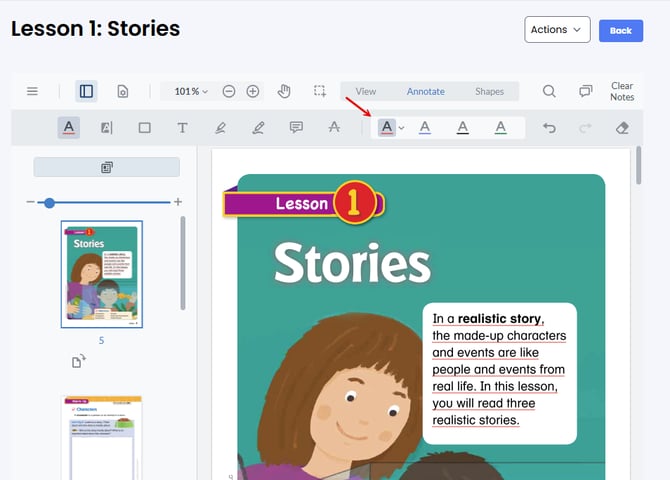Select the eraser tool
This screenshot has width=670, height=480.
[622, 128]
